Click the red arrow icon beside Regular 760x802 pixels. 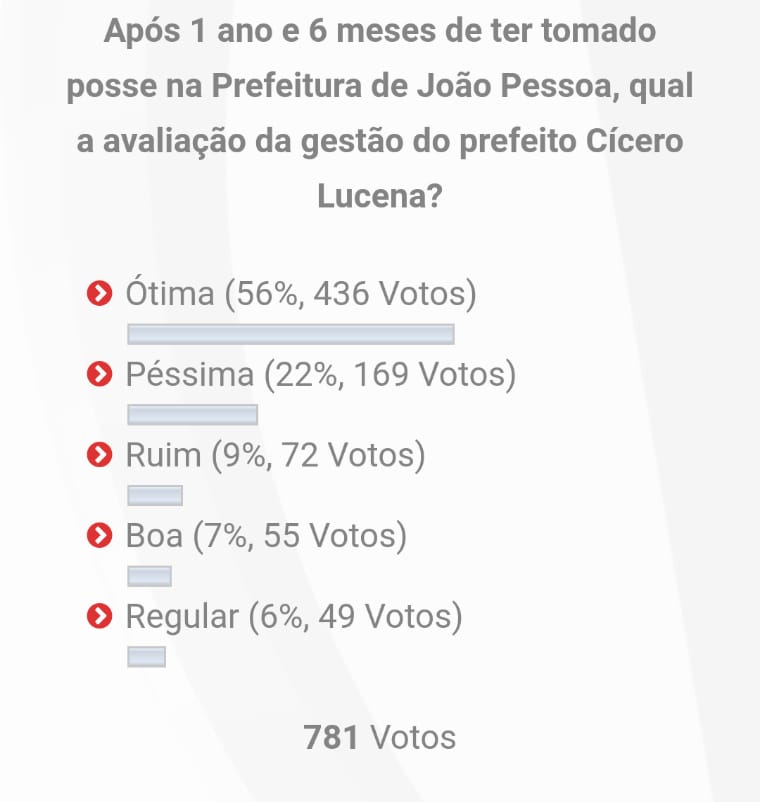pos(99,617)
